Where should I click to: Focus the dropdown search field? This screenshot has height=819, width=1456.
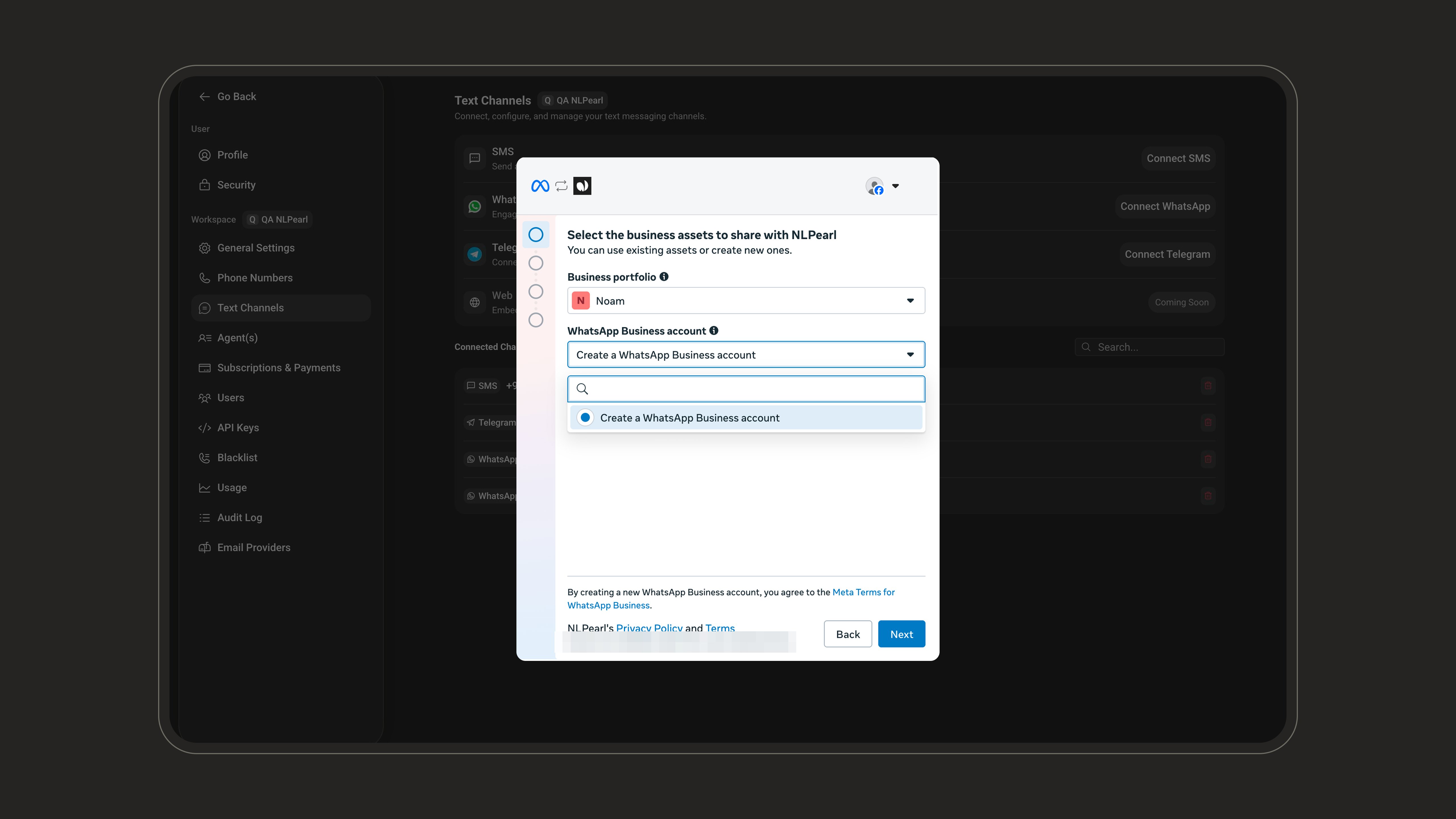(x=746, y=389)
